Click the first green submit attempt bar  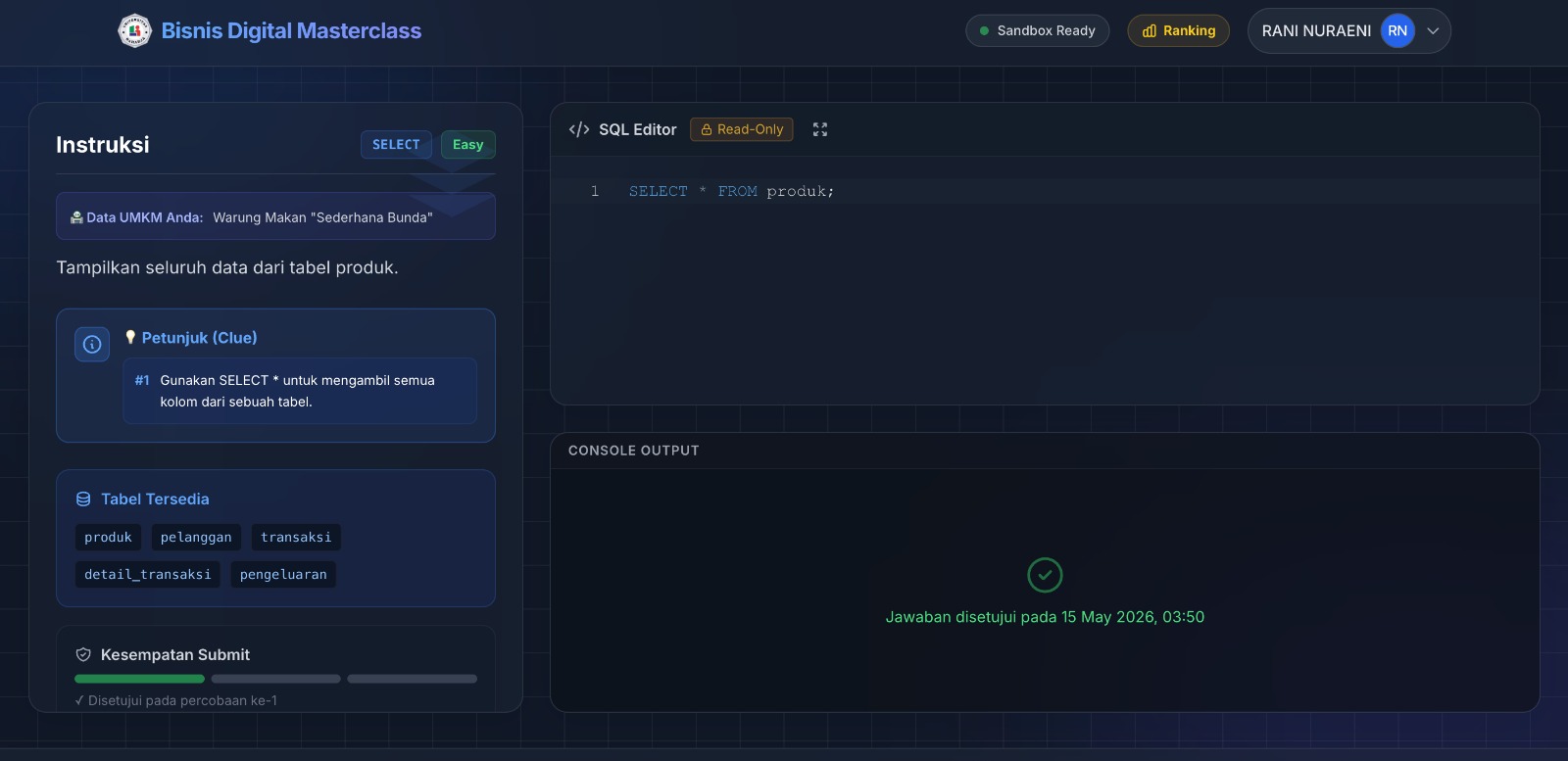tap(139, 679)
